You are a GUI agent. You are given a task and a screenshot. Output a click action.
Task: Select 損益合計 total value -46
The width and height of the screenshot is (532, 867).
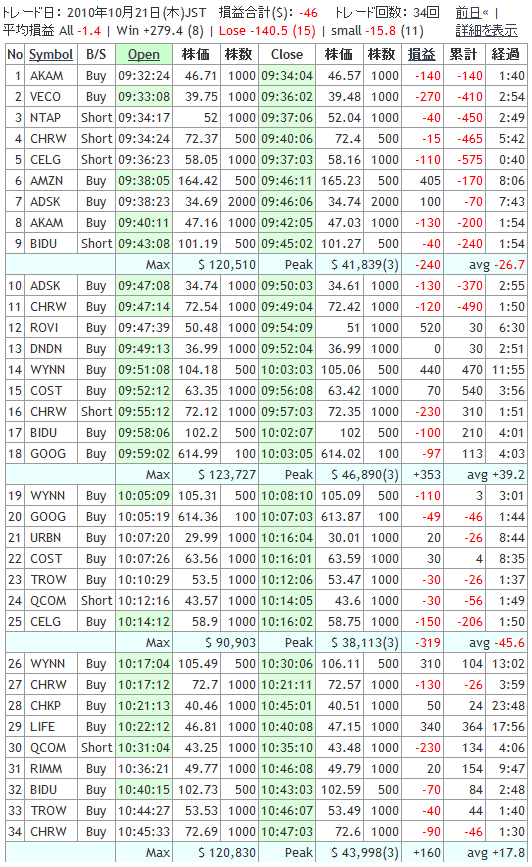[x=309, y=13]
